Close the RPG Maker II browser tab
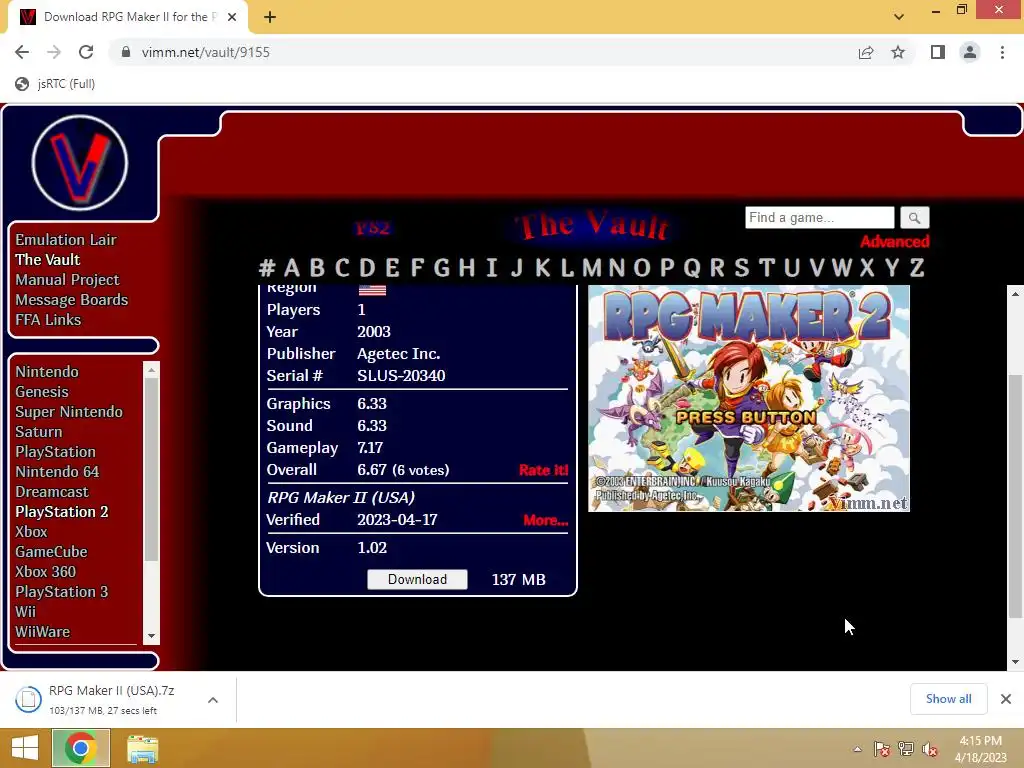Viewport: 1024px width, 768px height. pyautogui.click(x=232, y=17)
